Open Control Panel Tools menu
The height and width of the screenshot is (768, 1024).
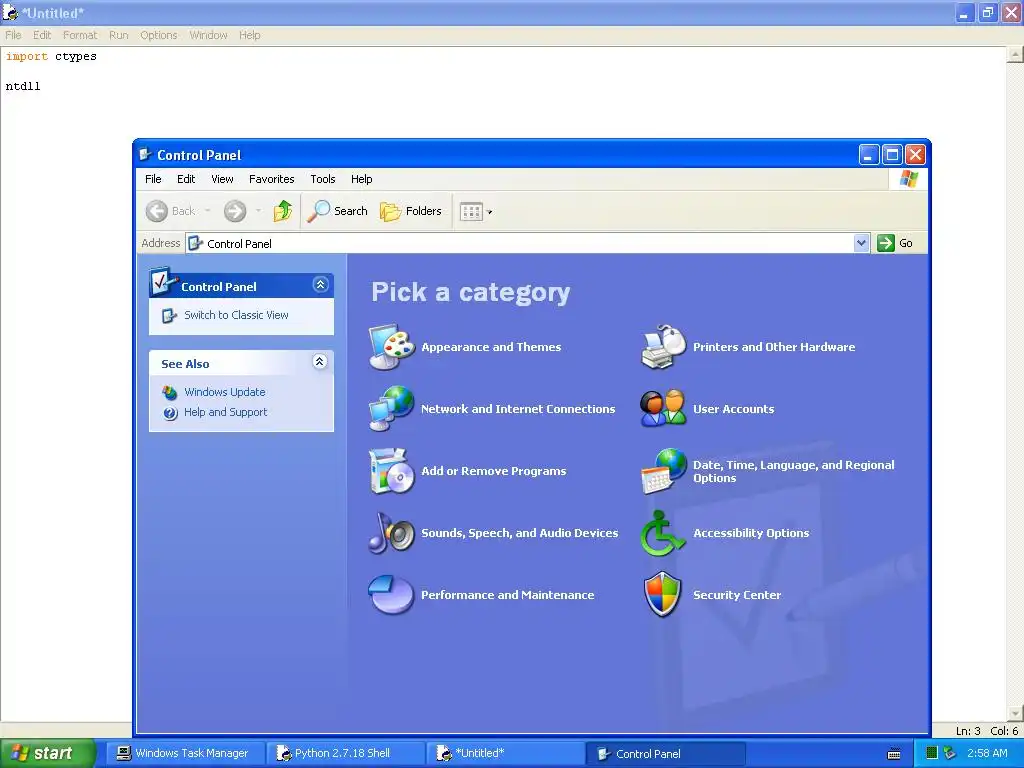(x=323, y=179)
